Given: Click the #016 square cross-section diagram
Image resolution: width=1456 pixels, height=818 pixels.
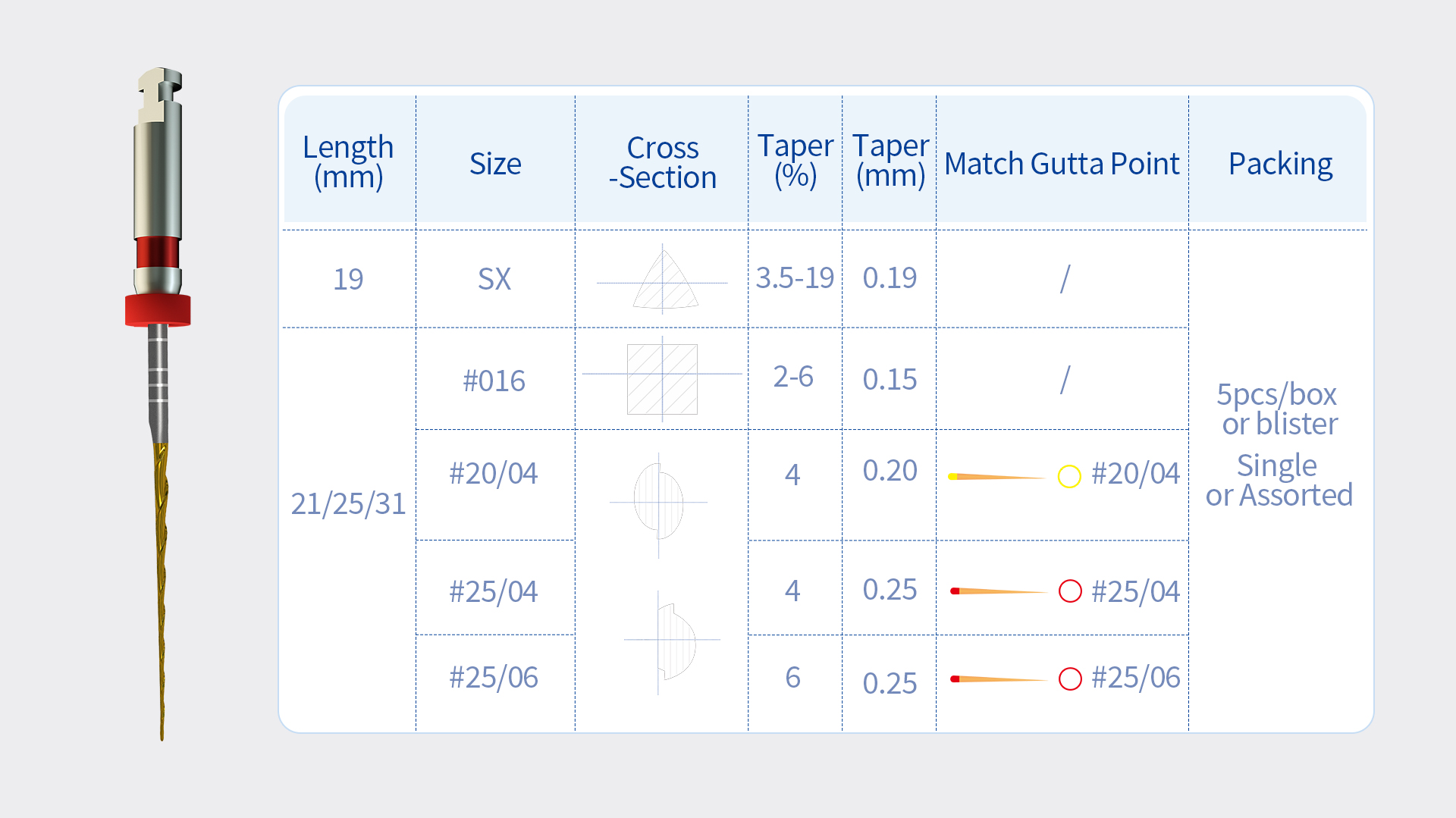Looking at the screenshot, I should point(662,378).
